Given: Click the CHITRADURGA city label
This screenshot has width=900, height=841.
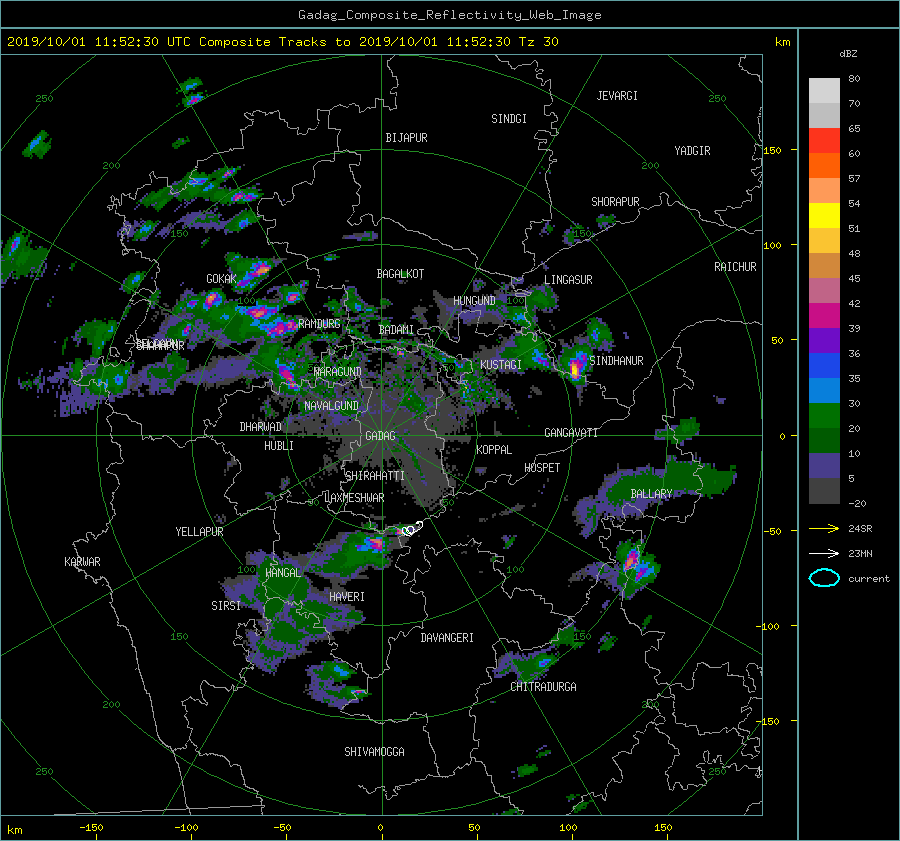Looking at the screenshot, I should point(543,687).
